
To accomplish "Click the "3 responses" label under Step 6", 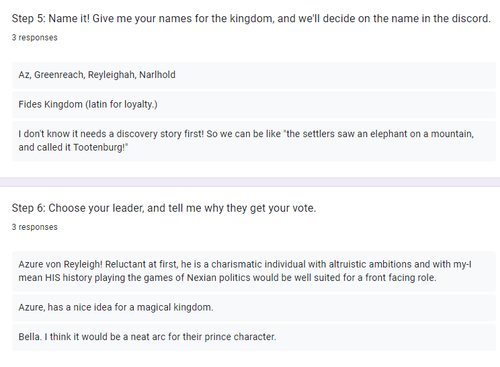I will point(35,227).
